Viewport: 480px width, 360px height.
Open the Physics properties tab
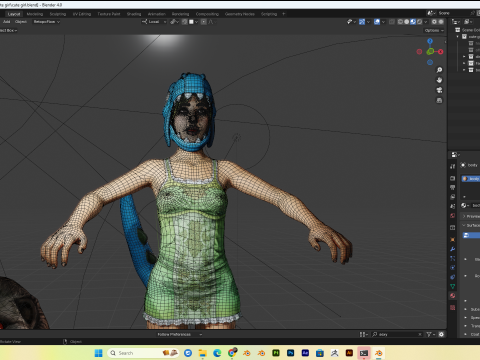(x=453, y=268)
